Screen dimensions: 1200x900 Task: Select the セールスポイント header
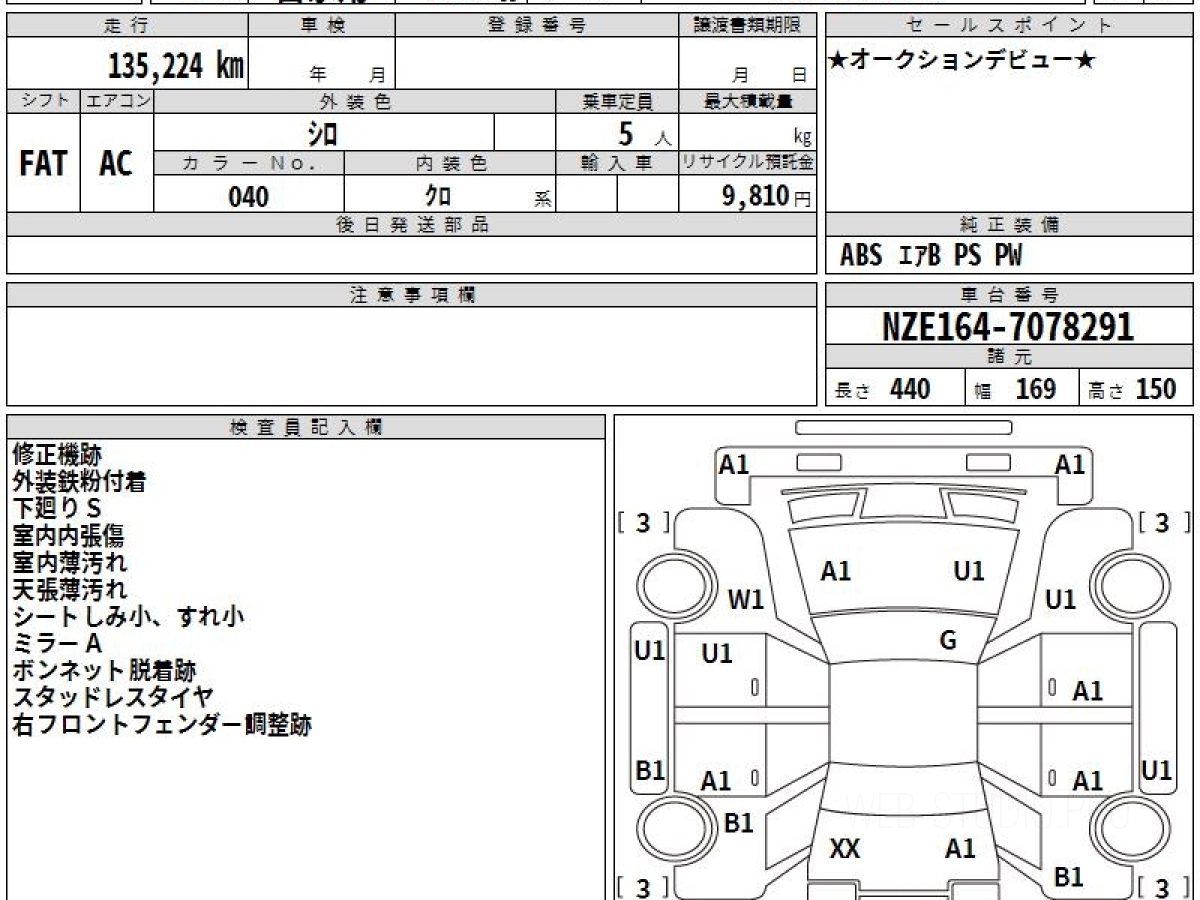point(1010,26)
